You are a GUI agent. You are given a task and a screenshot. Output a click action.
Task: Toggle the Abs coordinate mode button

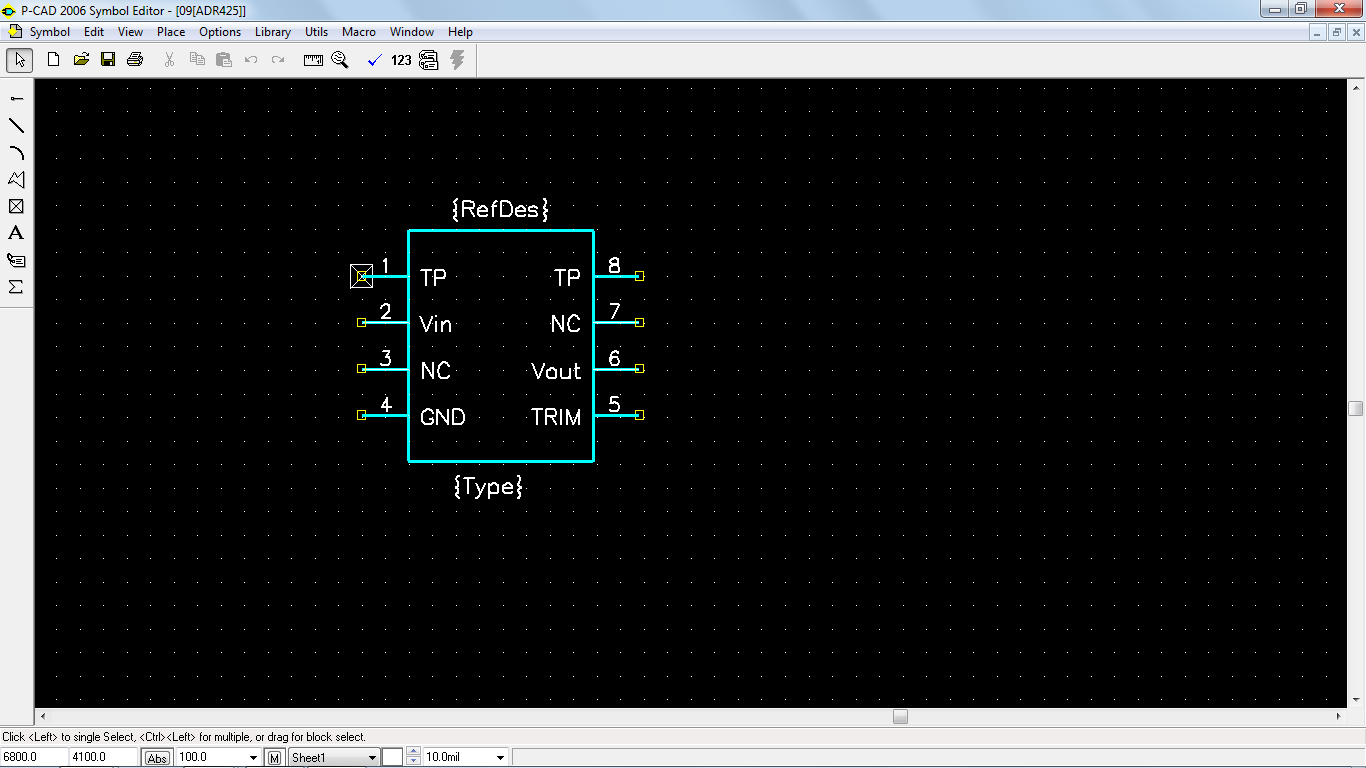[157, 758]
